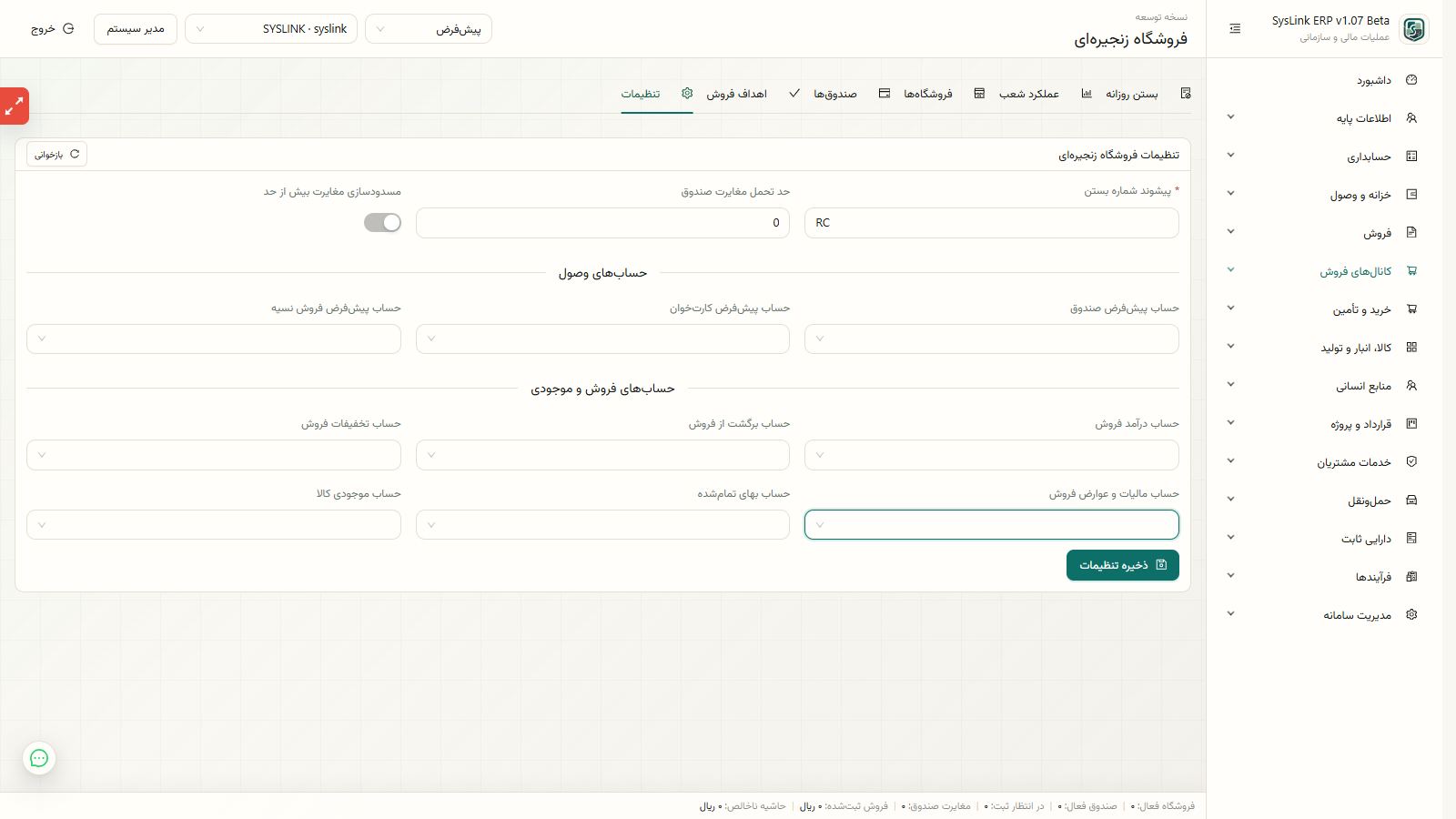Switch to فروشگاه‌ها tab
Viewport: 1456px width, 819px height.
[x=943, y=94]
